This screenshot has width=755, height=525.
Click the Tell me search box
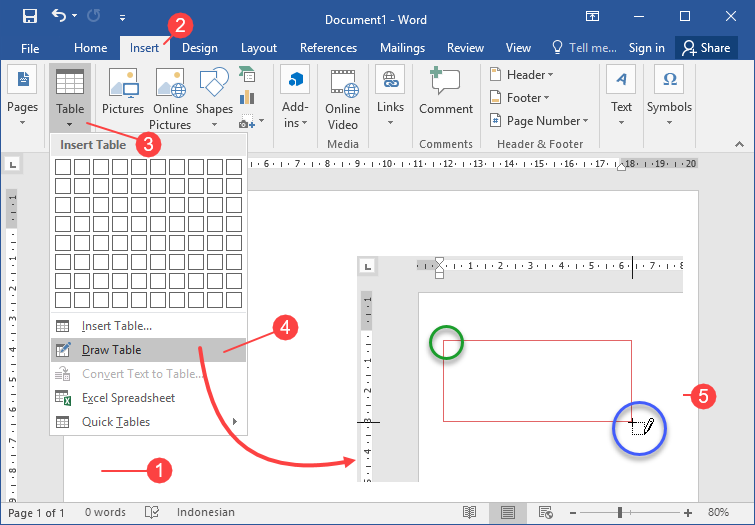pyautogui.click(x=584, y=48)
